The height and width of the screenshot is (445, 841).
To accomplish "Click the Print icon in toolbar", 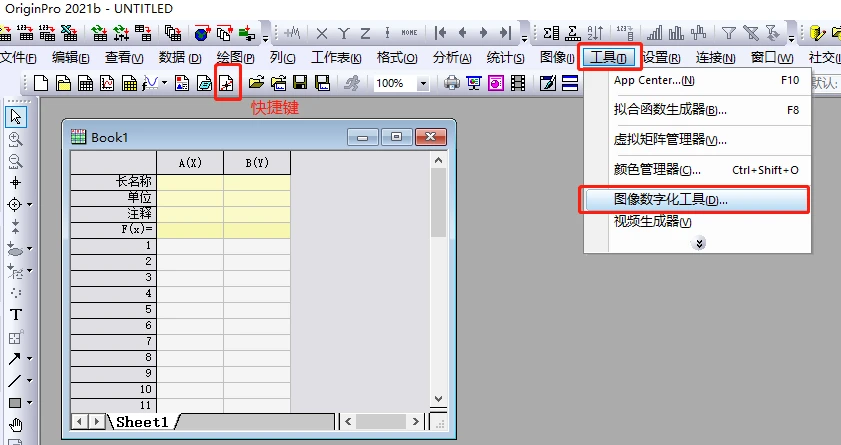I will (451, 83).
